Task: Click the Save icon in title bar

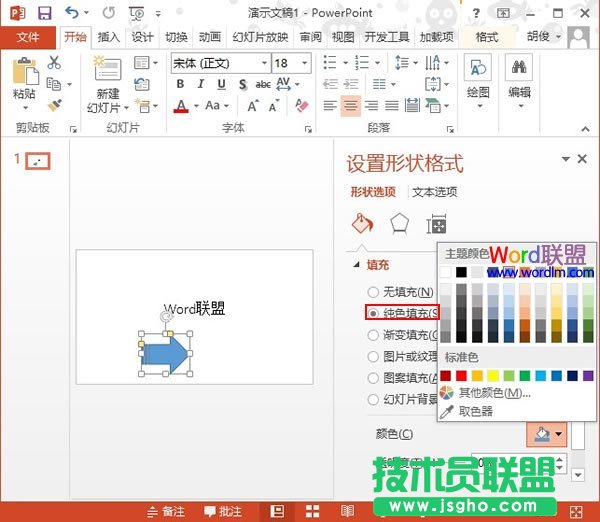Action: (x=44, y=13)
